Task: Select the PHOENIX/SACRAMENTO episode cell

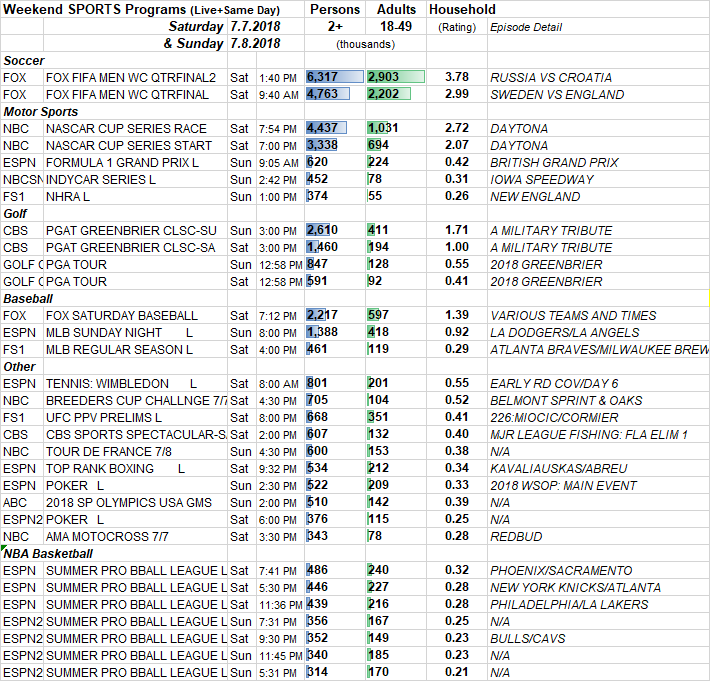Action: [561, 570]
